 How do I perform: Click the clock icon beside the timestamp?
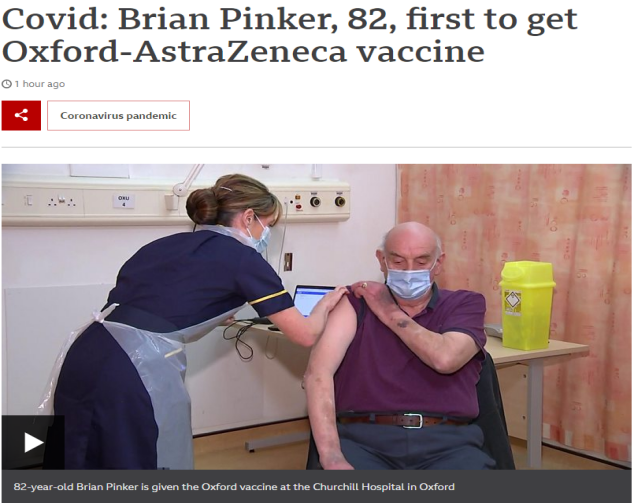(x=6, y=84)
